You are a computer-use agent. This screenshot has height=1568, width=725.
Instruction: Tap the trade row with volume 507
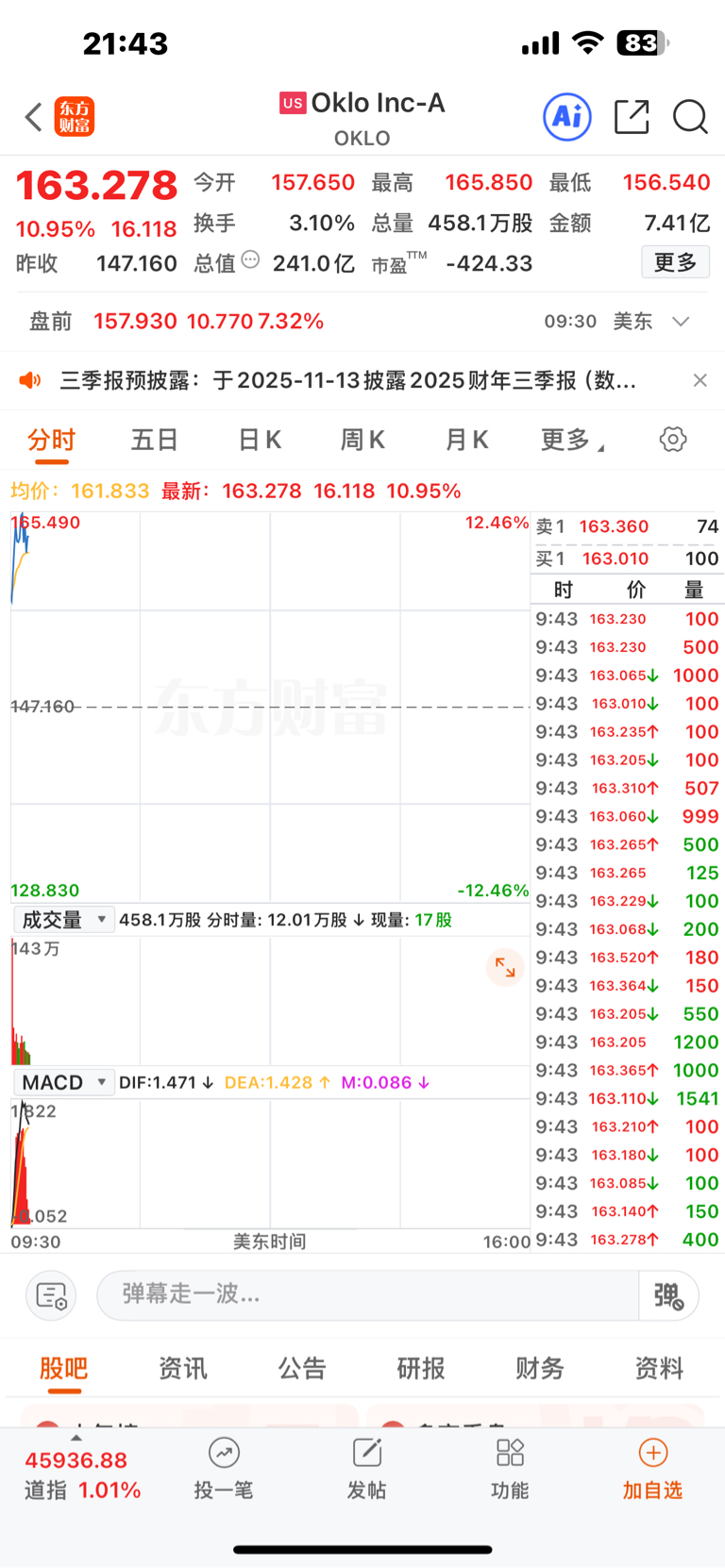[628, 788]
